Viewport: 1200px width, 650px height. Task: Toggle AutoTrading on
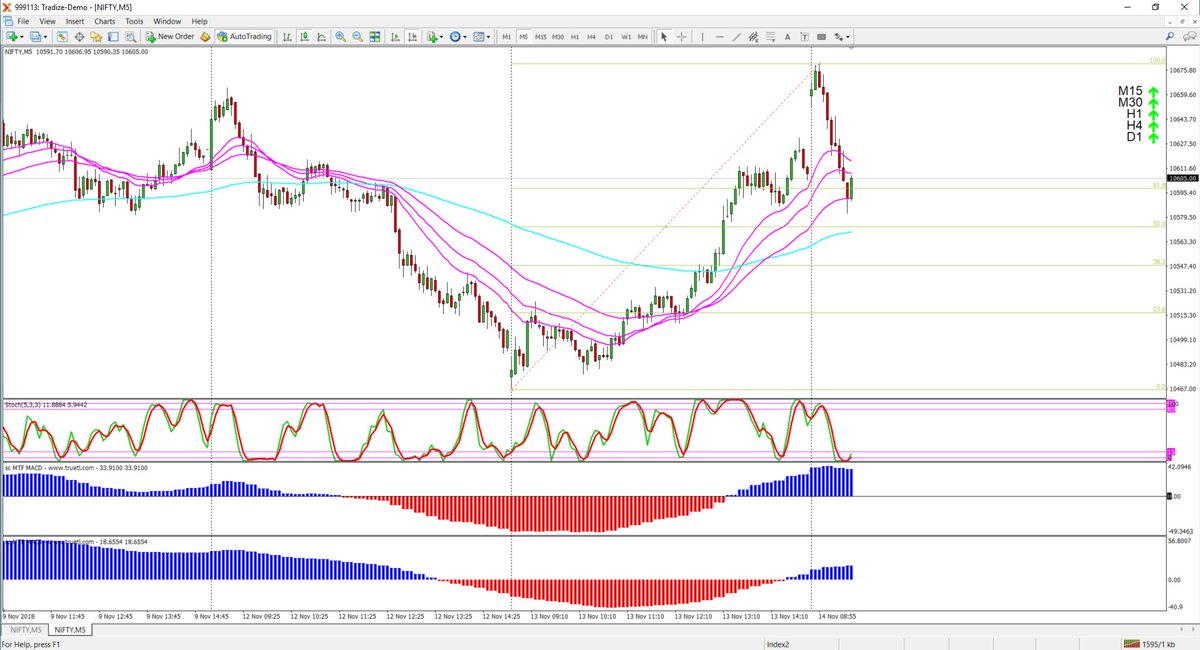(243, 38)
